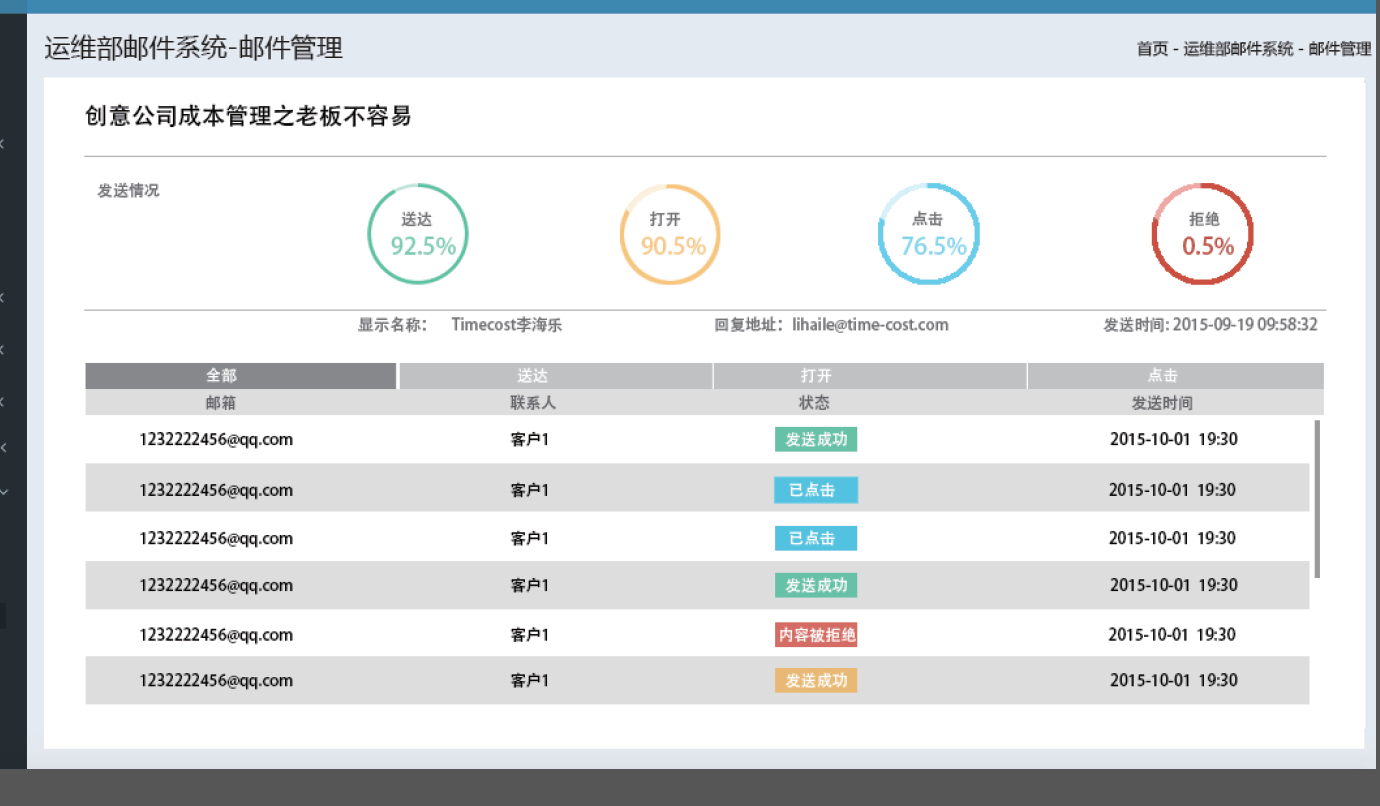Screen dimensions: 1380x806
Task: Click the orange 发送成功 badge in the last row
Action: (x=815, y=680)
